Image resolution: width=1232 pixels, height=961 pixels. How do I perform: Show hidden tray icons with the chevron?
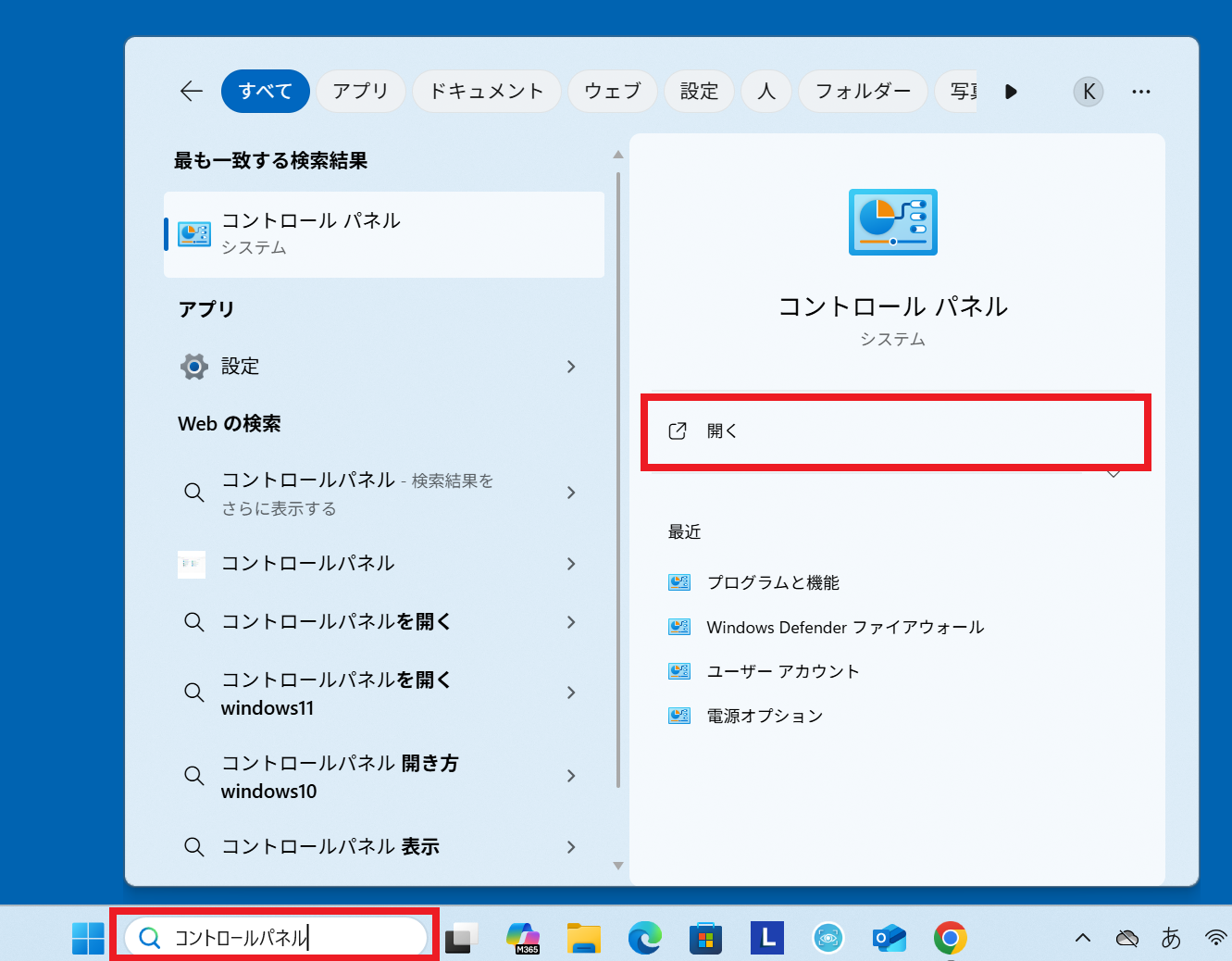coord(1082,937)
